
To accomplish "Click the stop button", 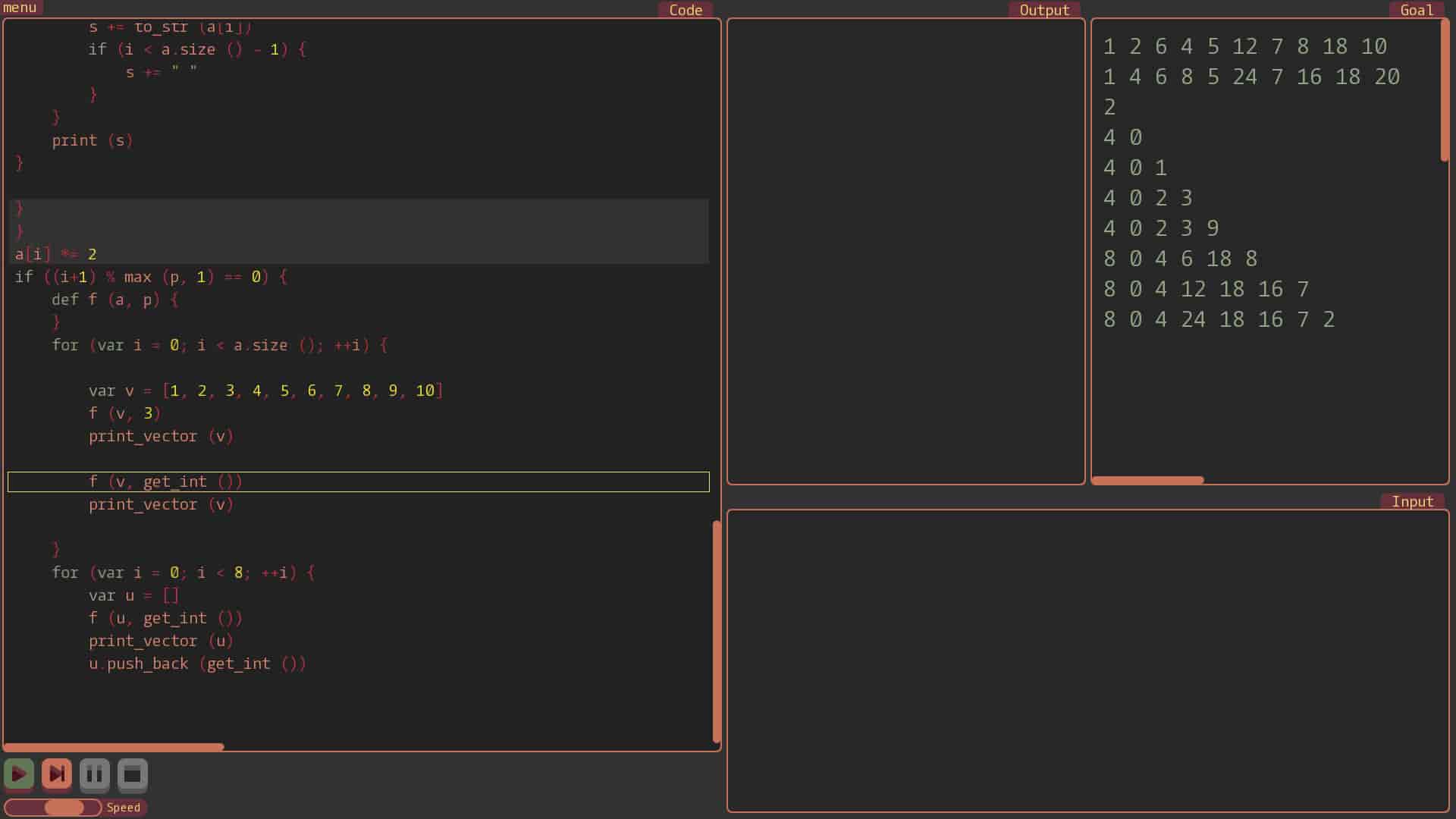I will point(133,774).
